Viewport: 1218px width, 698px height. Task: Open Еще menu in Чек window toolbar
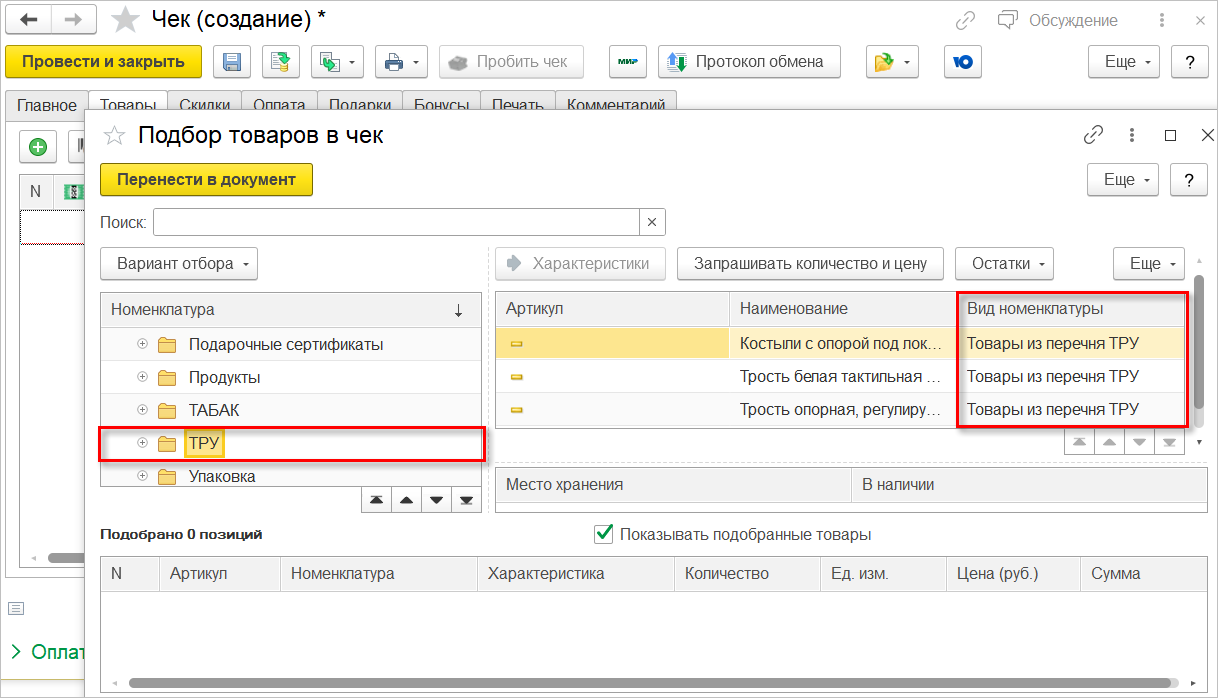[x=1124, y=62]
